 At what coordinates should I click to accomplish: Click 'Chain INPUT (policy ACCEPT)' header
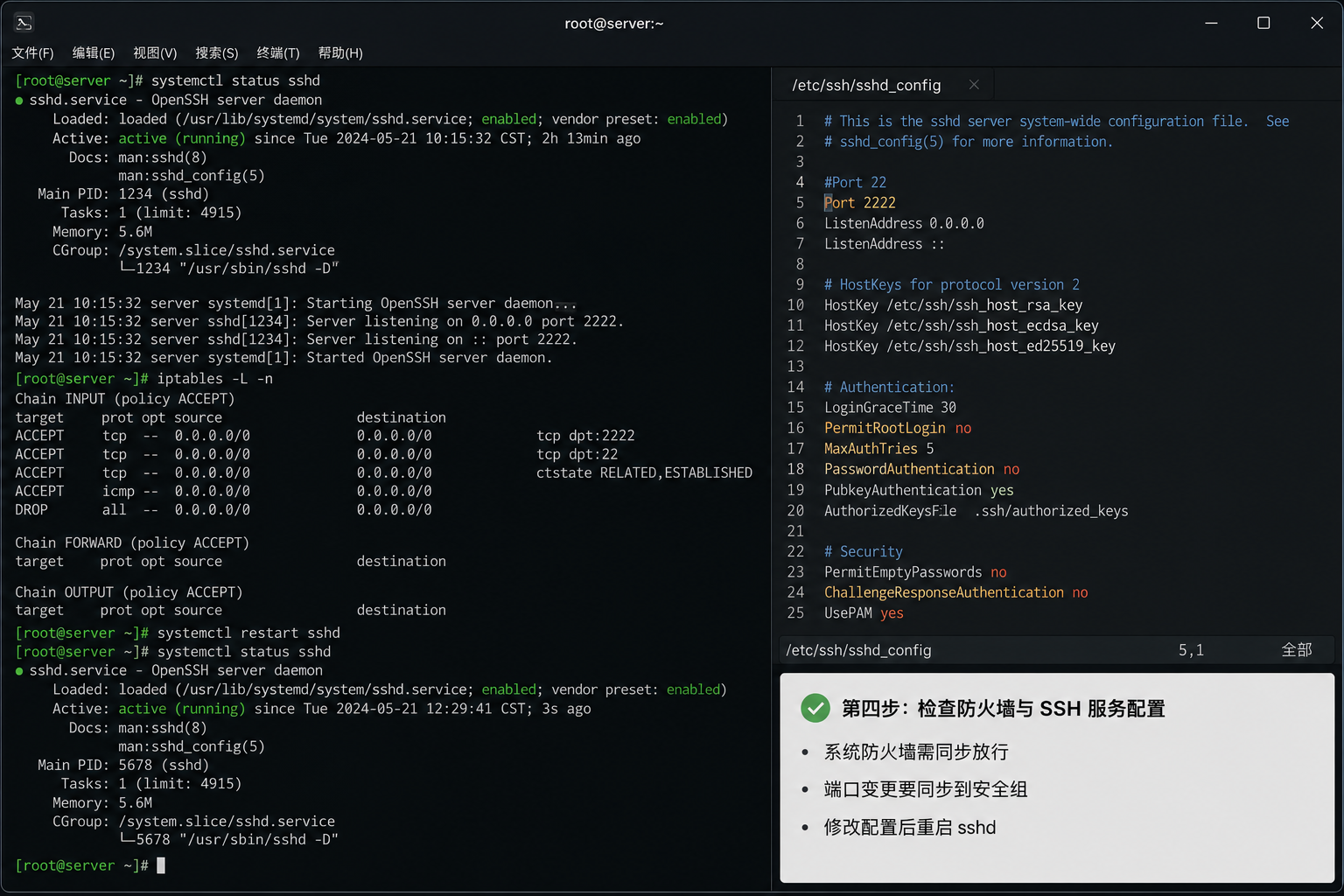point(125,399)
